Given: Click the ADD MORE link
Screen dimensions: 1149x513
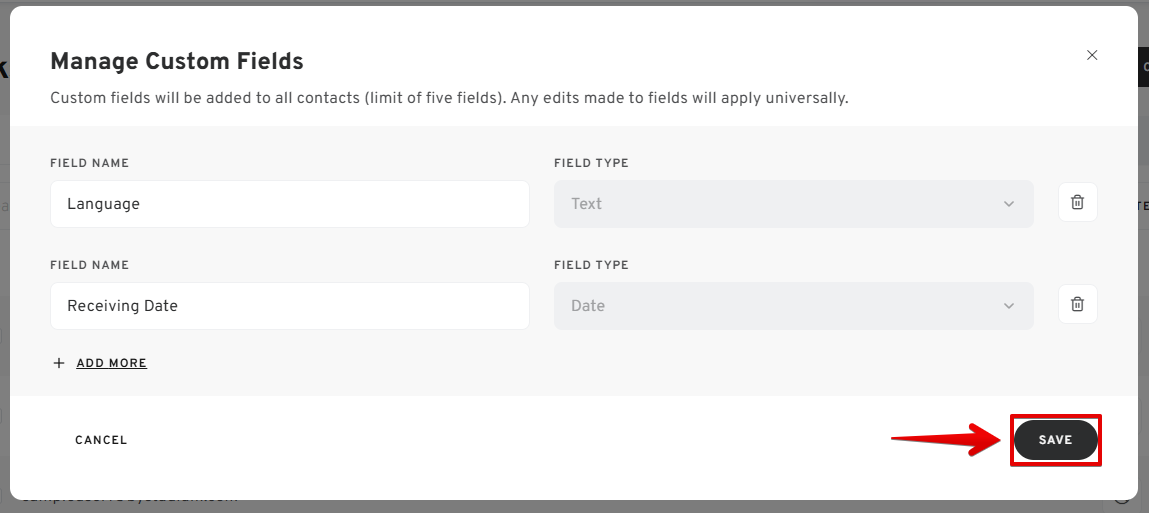Looking at the screenshot, I should 112,363.
